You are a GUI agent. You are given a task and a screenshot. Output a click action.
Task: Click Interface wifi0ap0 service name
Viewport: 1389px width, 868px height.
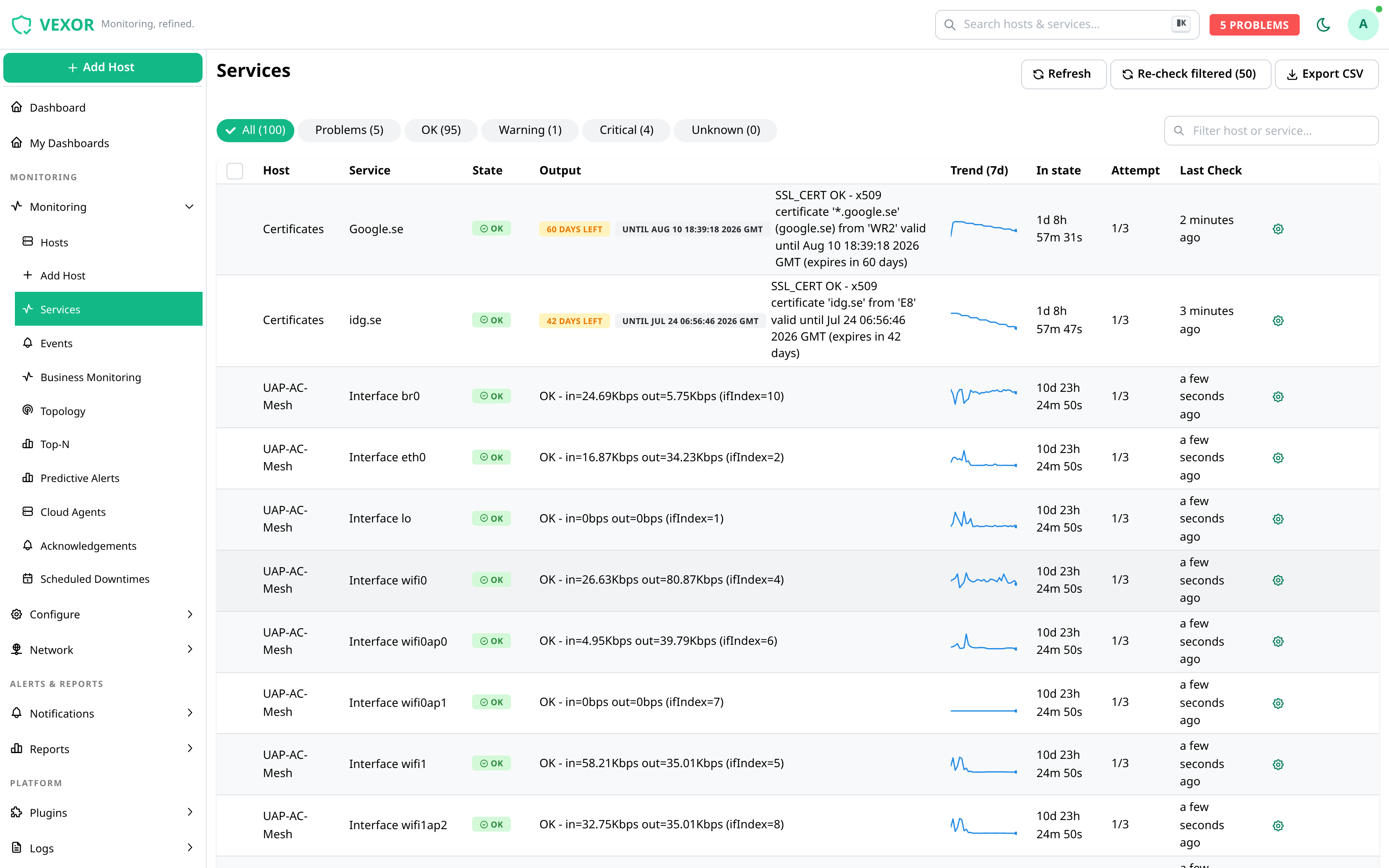pyautogui.click(x=398, y=641)
